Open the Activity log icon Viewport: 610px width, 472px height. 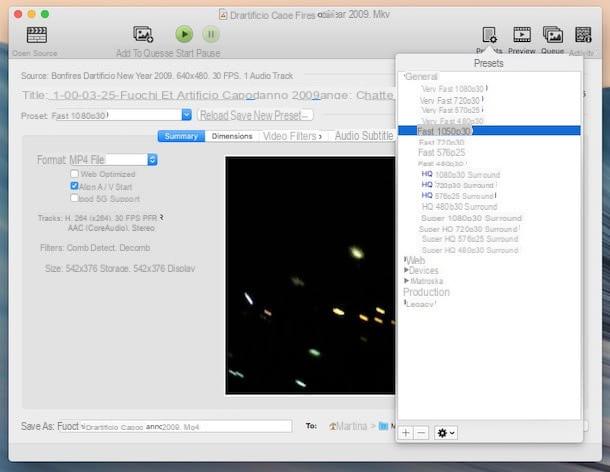click(583, 35)
